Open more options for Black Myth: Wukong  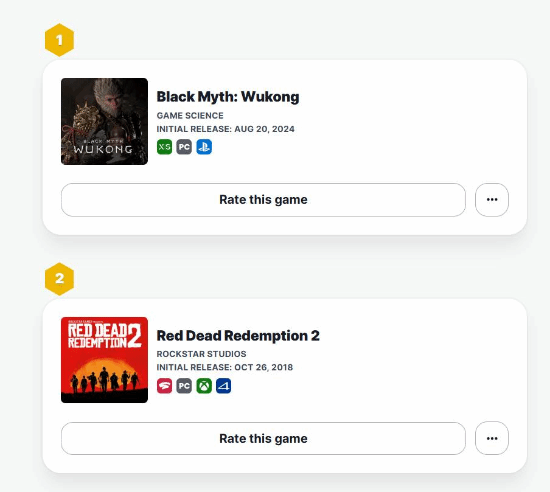coord(492,200)
